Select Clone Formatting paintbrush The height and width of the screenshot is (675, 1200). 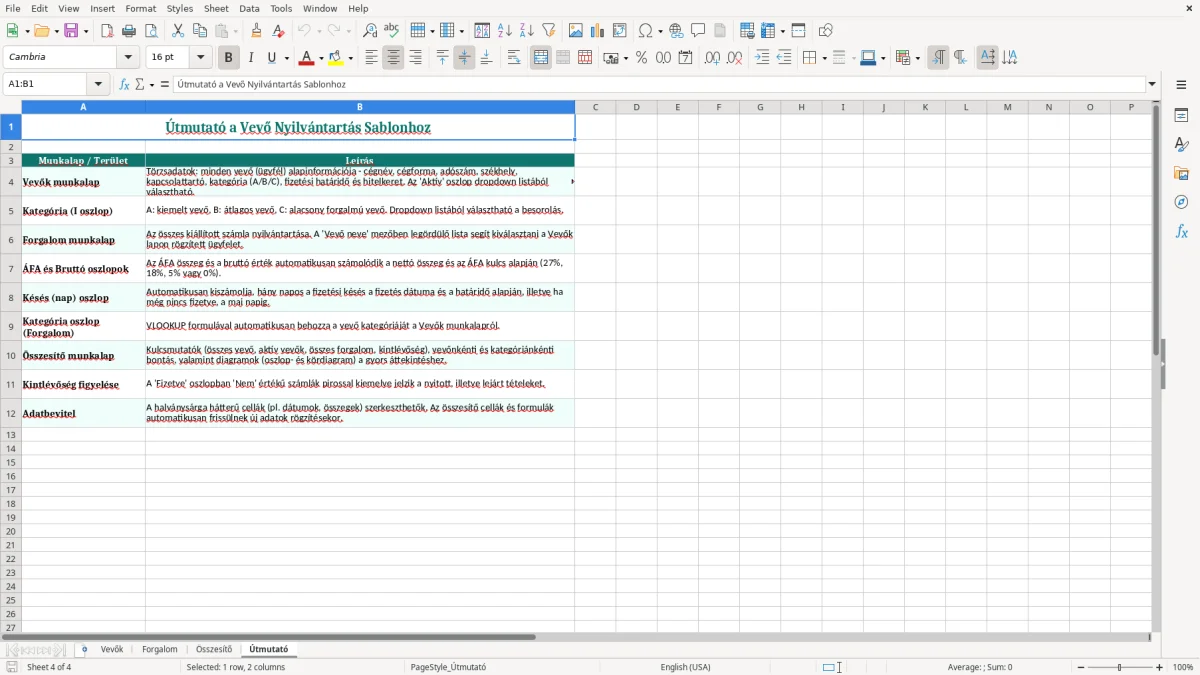coord(256,31)
